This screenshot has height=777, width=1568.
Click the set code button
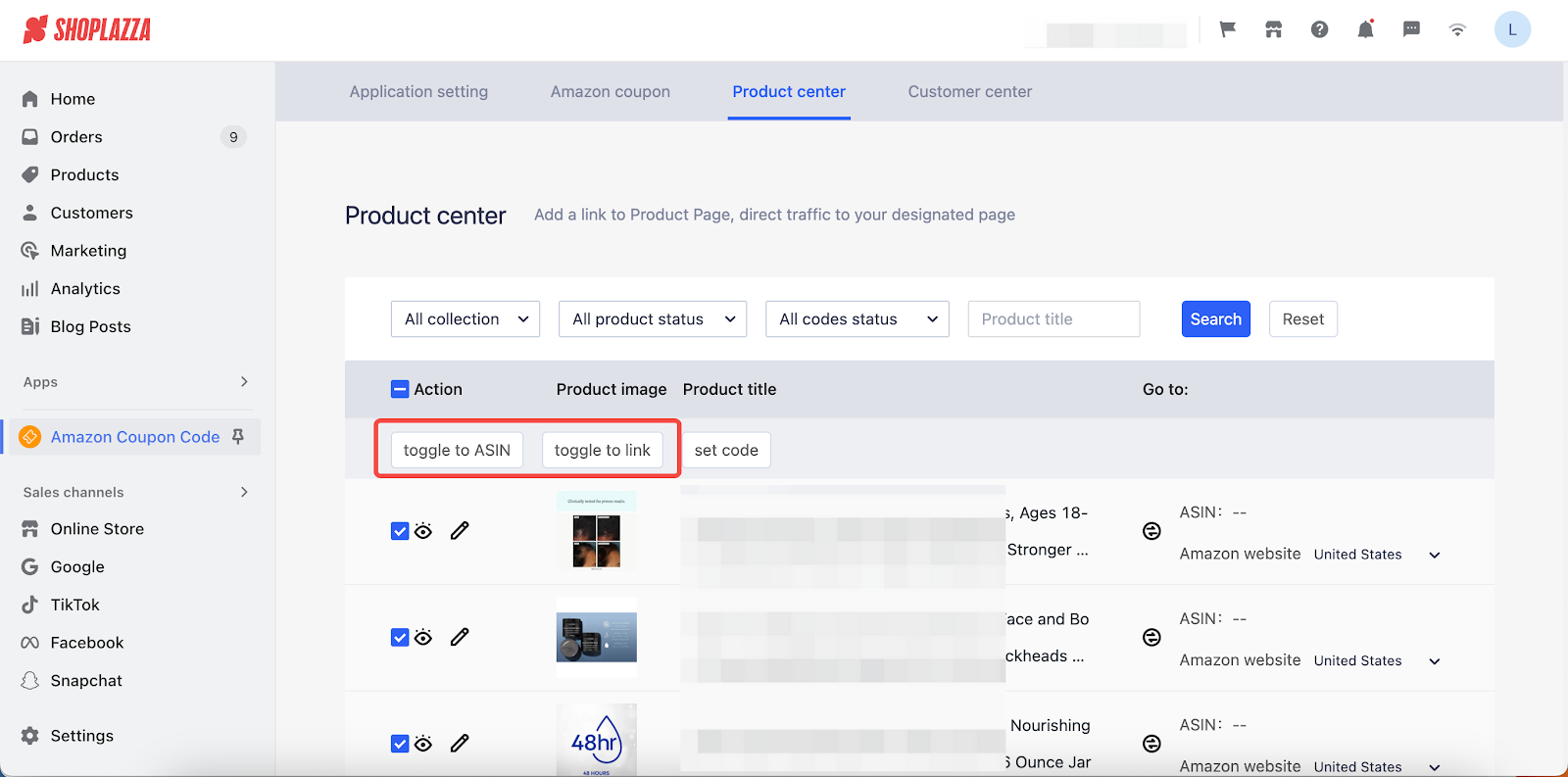coord(726,451)
